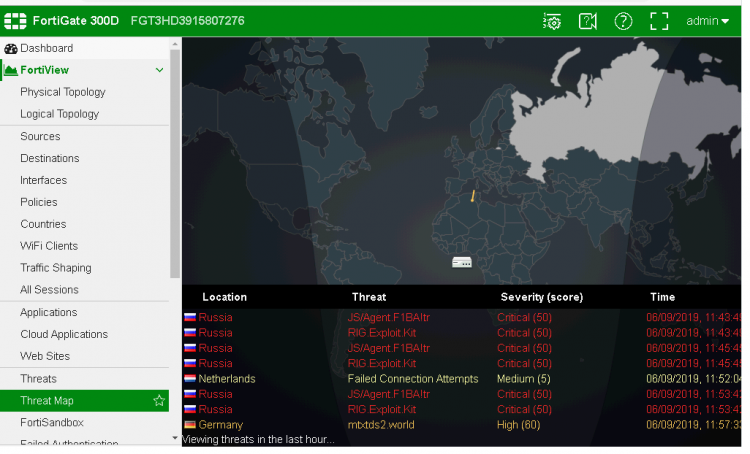Click the sidebar scrollbar thumb
Image resolution: width=750 pixels, height=454 pixels.
175,163
